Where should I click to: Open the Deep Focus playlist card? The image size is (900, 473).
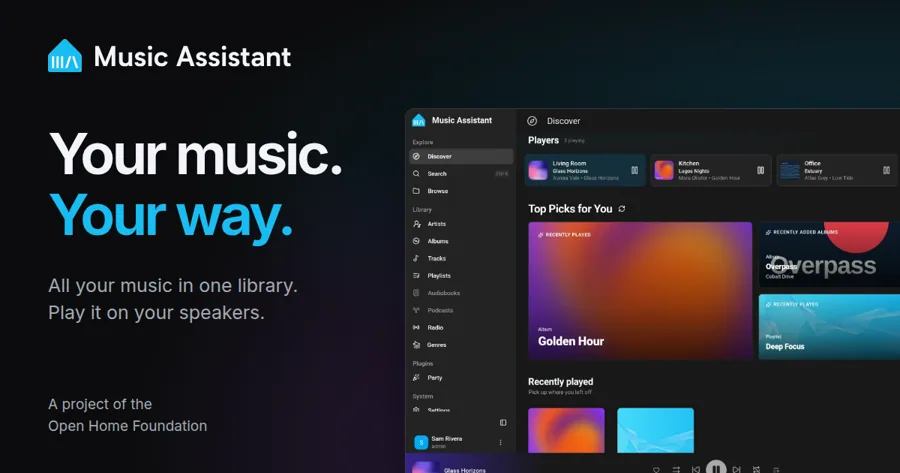[829, 327]
